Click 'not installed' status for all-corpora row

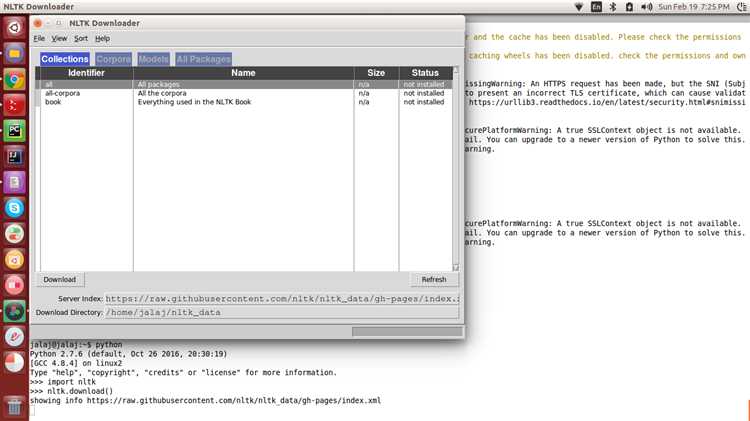tap(424, 93)
